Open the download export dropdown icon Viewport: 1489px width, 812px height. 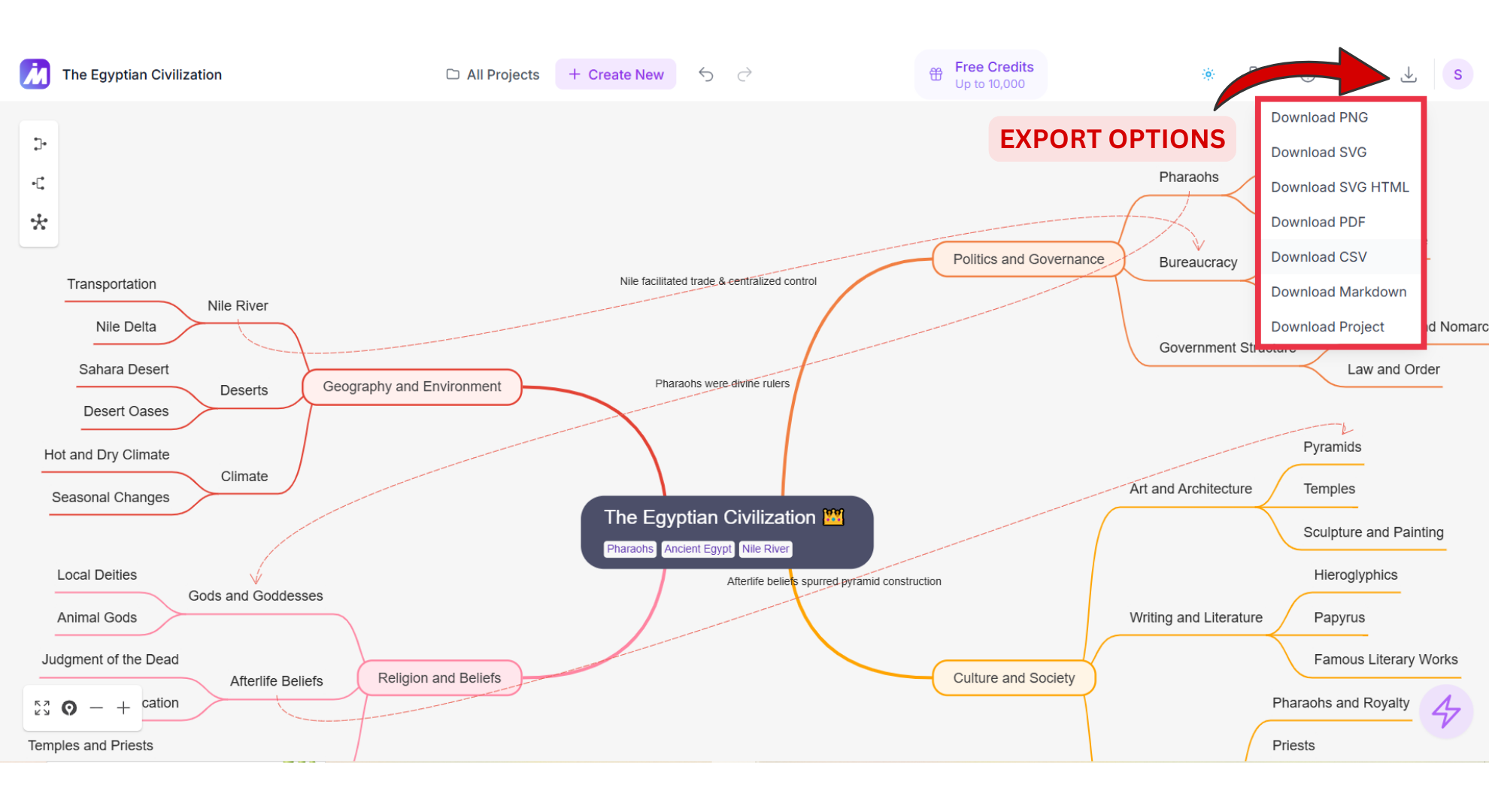click(1409, 74)
